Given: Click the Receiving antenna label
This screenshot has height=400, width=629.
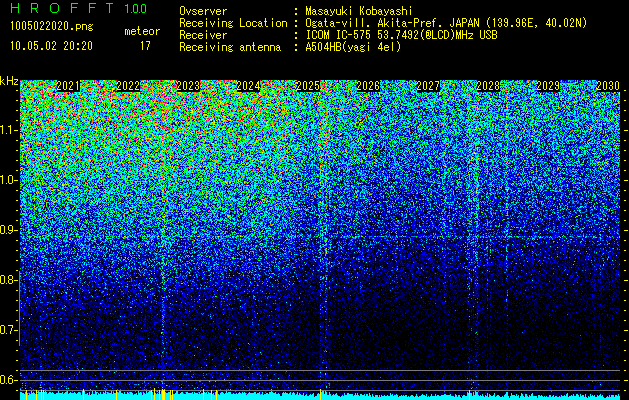Looking at the screenshot, I should pos(230,47).
